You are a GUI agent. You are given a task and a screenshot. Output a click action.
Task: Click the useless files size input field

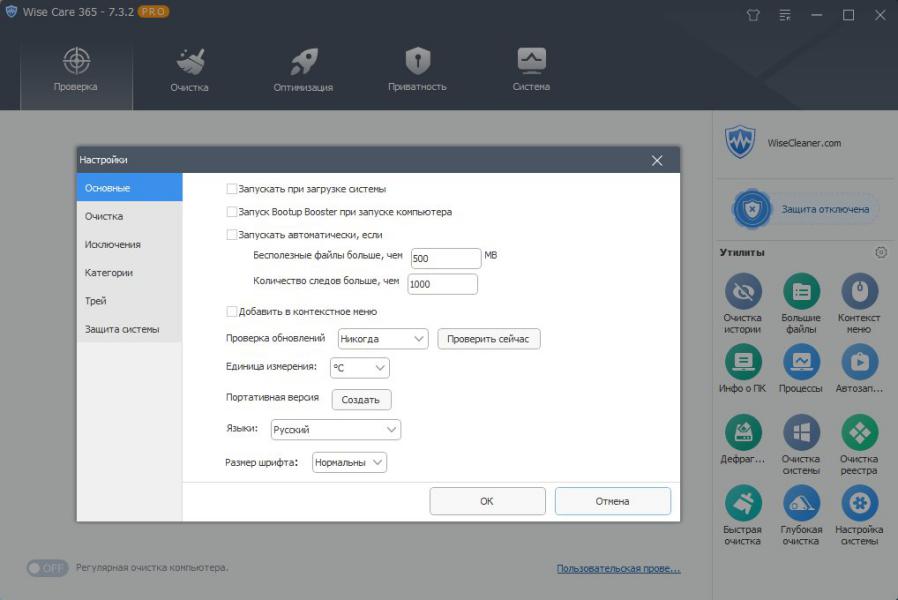(445, 258)
